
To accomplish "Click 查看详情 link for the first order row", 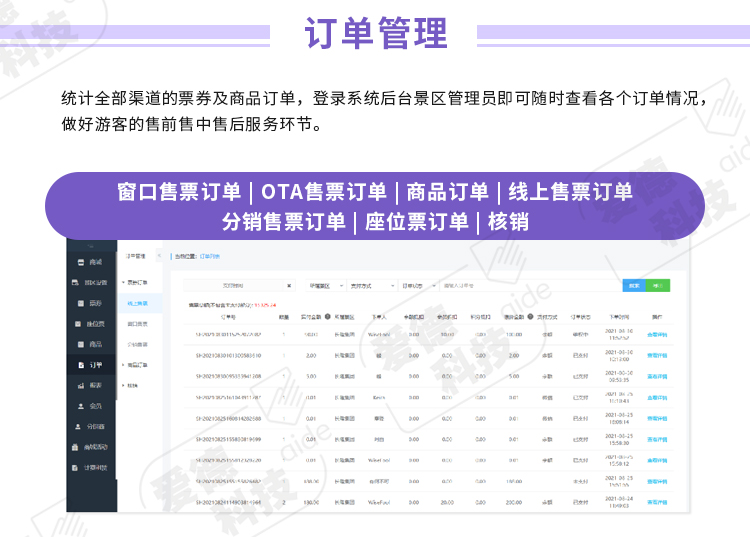I will [x=659, y=335].
